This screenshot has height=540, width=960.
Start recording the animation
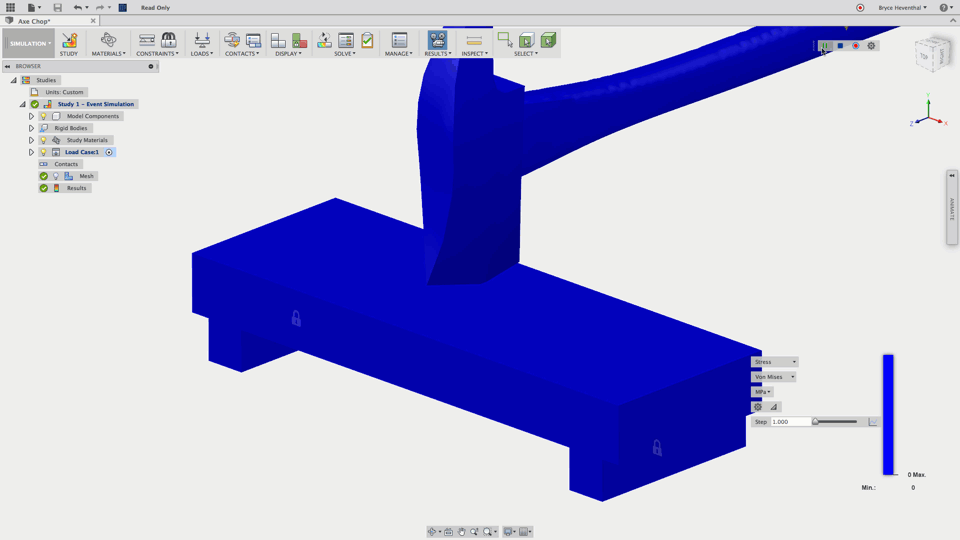(856, 46)
